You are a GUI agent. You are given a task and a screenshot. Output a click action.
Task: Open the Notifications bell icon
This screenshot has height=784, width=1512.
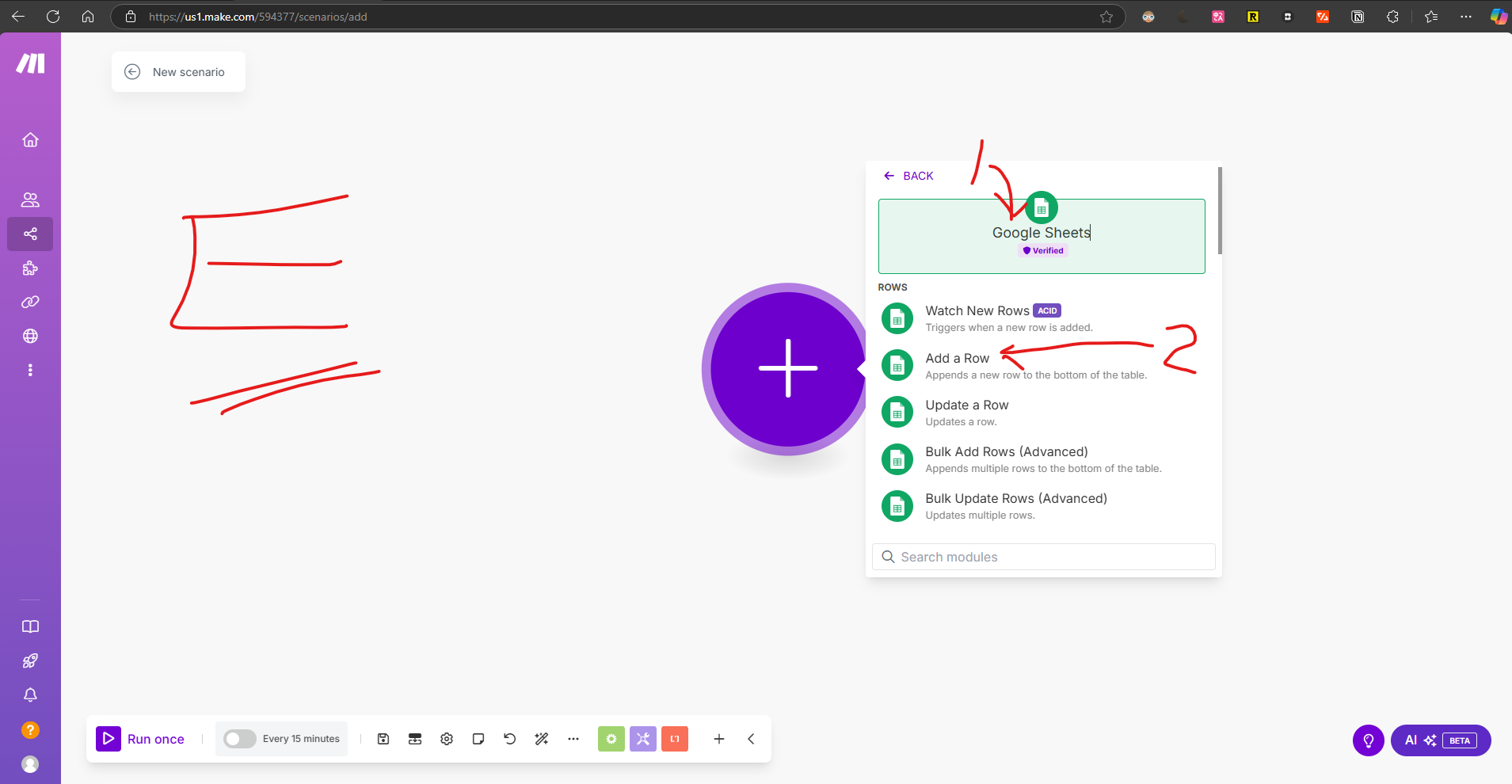pyautogui.click(x=30, y=695)
